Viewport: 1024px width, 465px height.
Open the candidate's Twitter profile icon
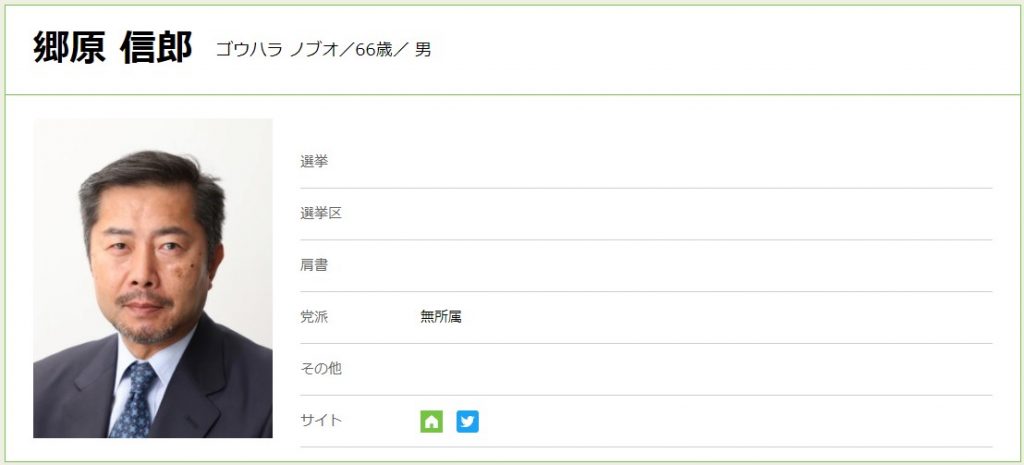pyautogui.click(x=467, y=421)
